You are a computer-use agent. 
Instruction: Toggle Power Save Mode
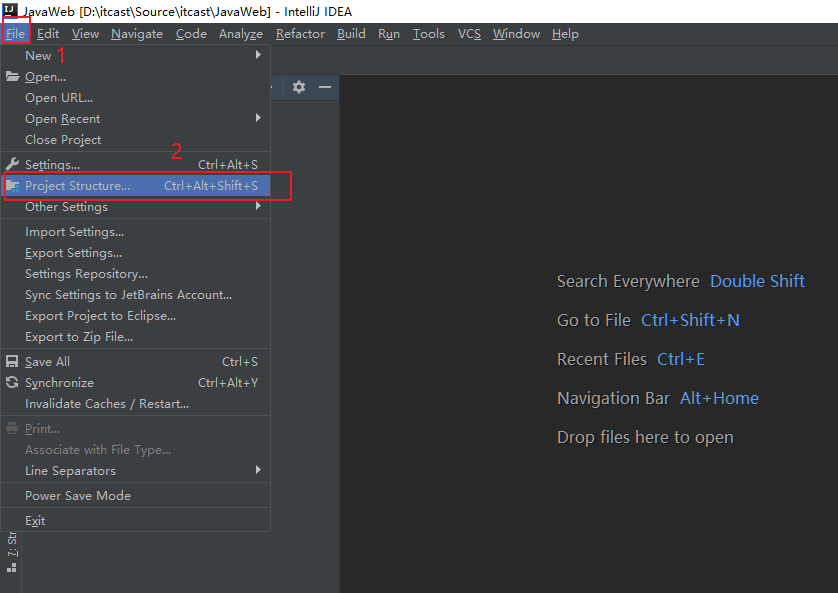coord(136,495)
